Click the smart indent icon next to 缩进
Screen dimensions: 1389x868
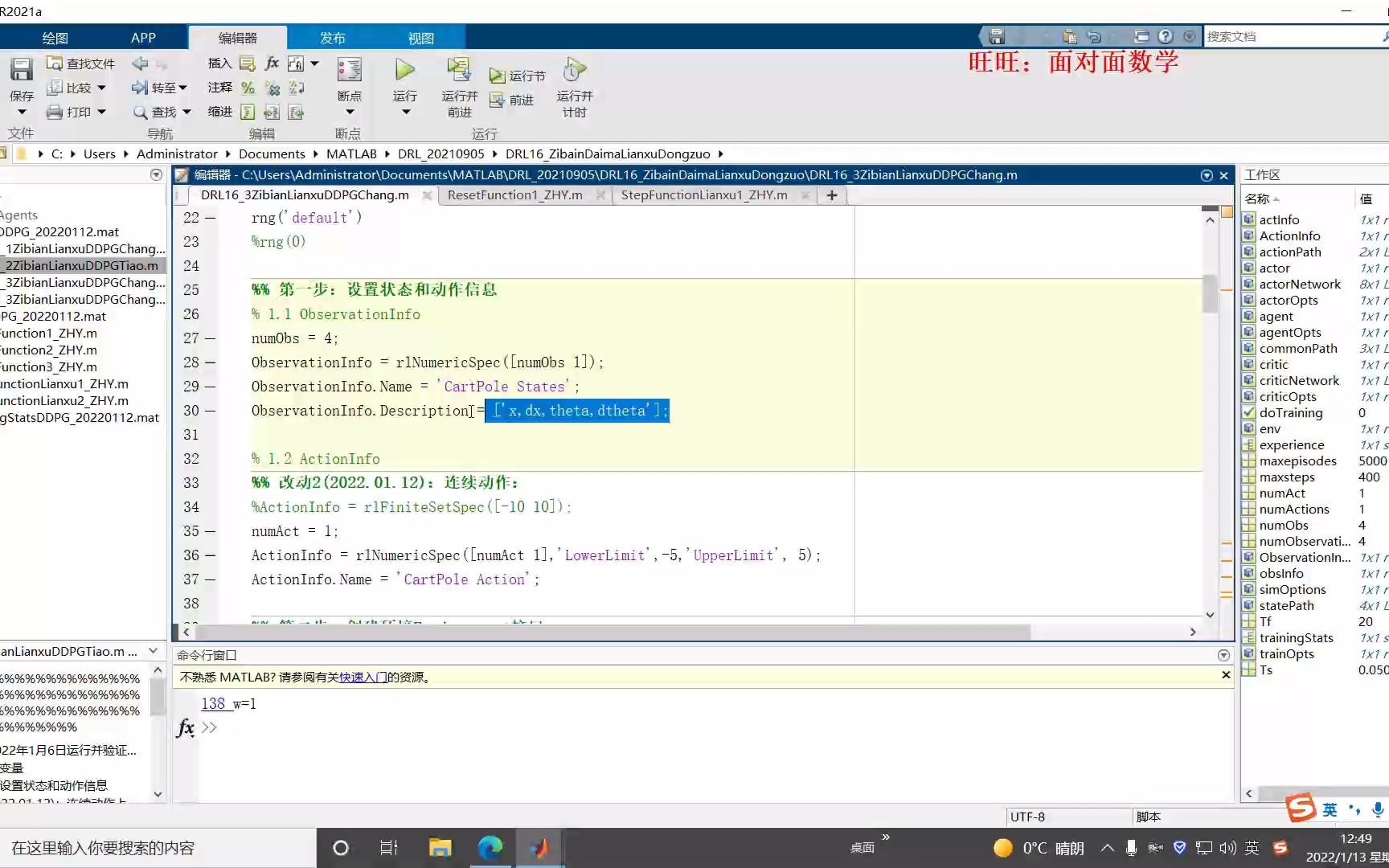point(248,112)
